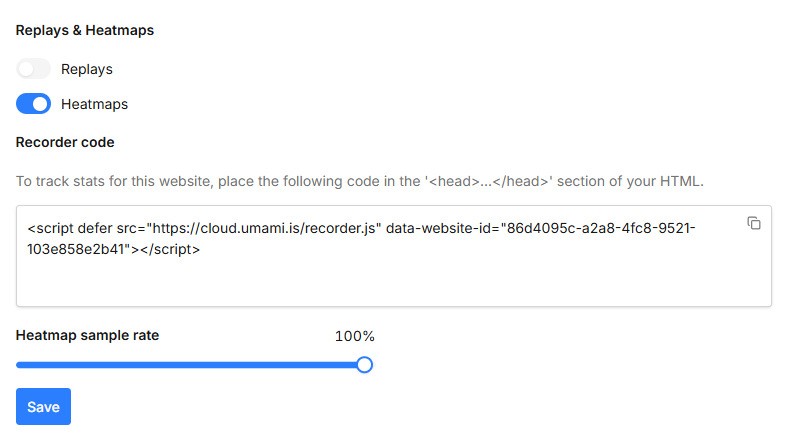This screenshot has width=791, height=442.
Task: Click the Replays label text
Action: 87,69
